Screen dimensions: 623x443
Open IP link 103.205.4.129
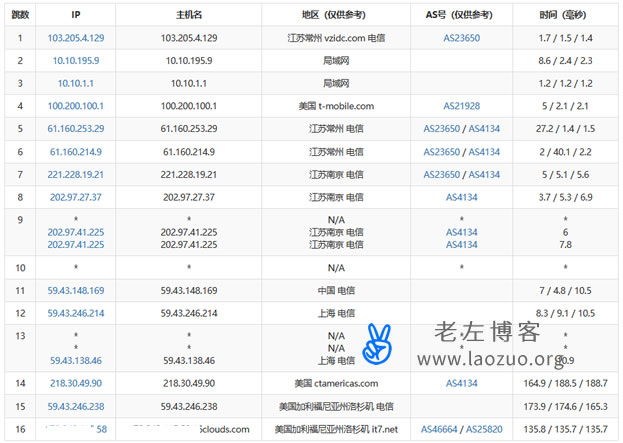(76, 37)
